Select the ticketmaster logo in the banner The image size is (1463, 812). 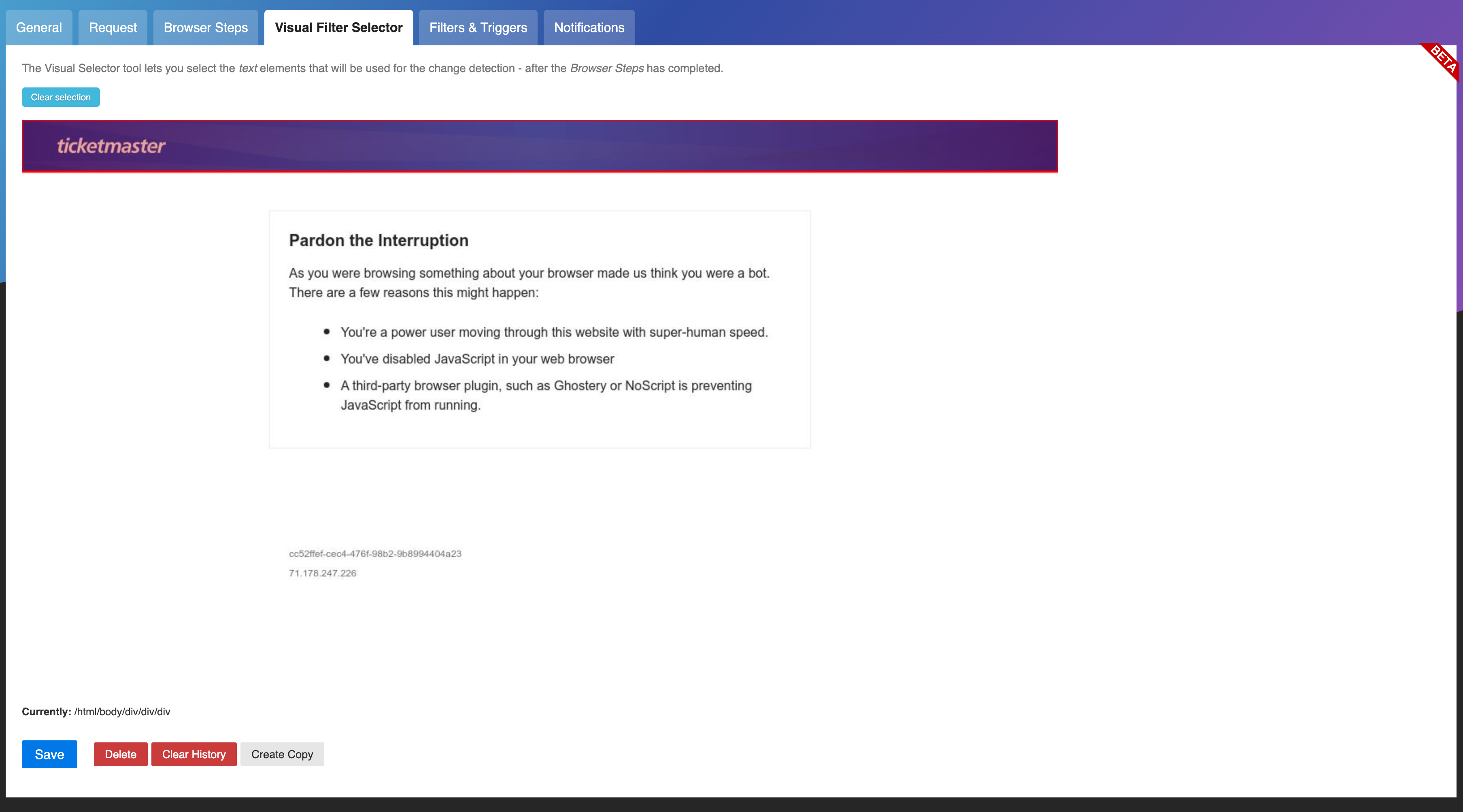(x=111, y=146)
